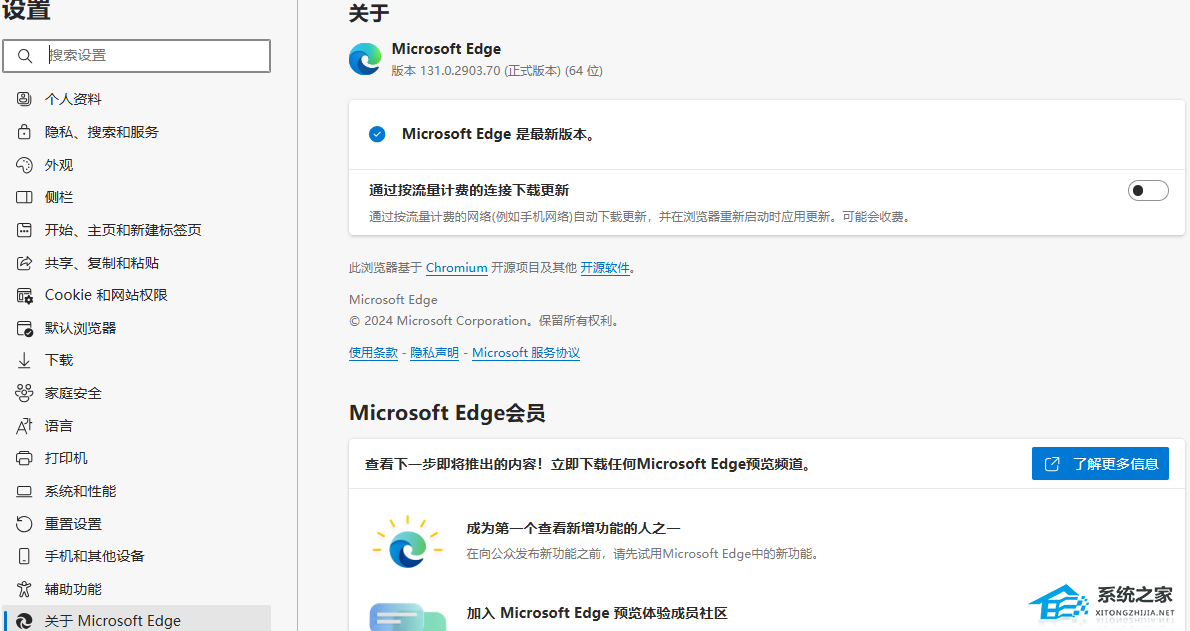The height and width of the screenshot is (631, 1190).
Task: Click the 下载 download arrow icon
Action: click(24, 361)
